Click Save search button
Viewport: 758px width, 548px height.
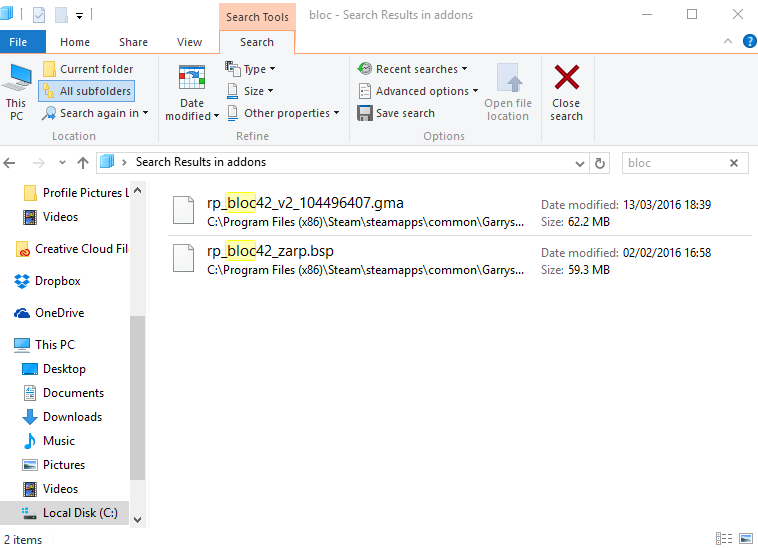point(396,113)
